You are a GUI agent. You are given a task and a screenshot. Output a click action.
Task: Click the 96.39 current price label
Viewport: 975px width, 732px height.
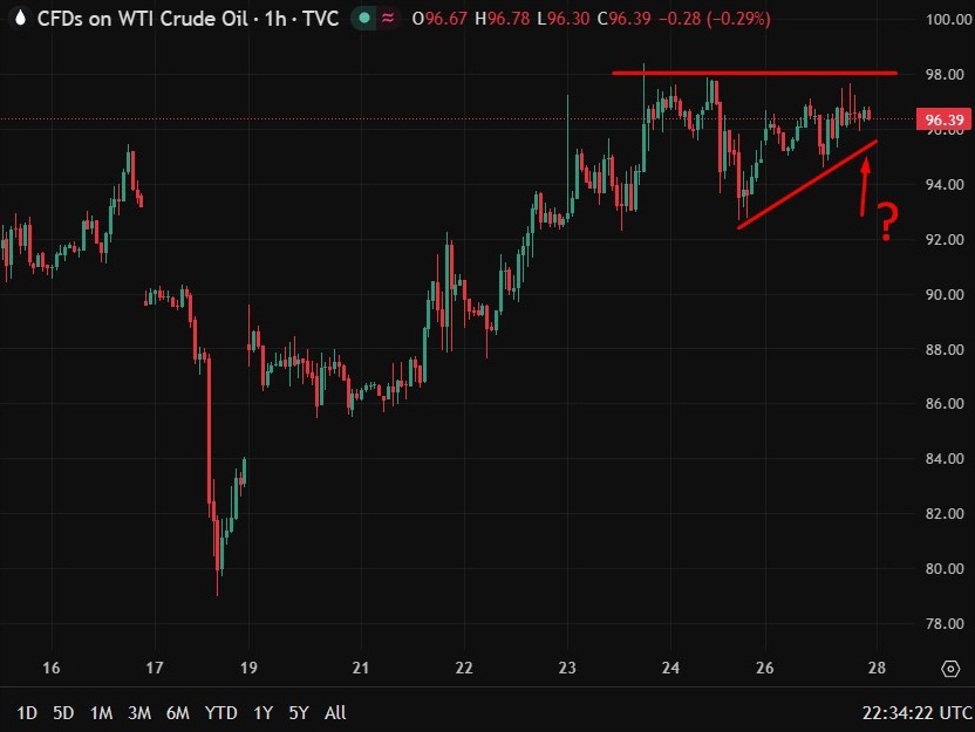(x=945, y=121)
